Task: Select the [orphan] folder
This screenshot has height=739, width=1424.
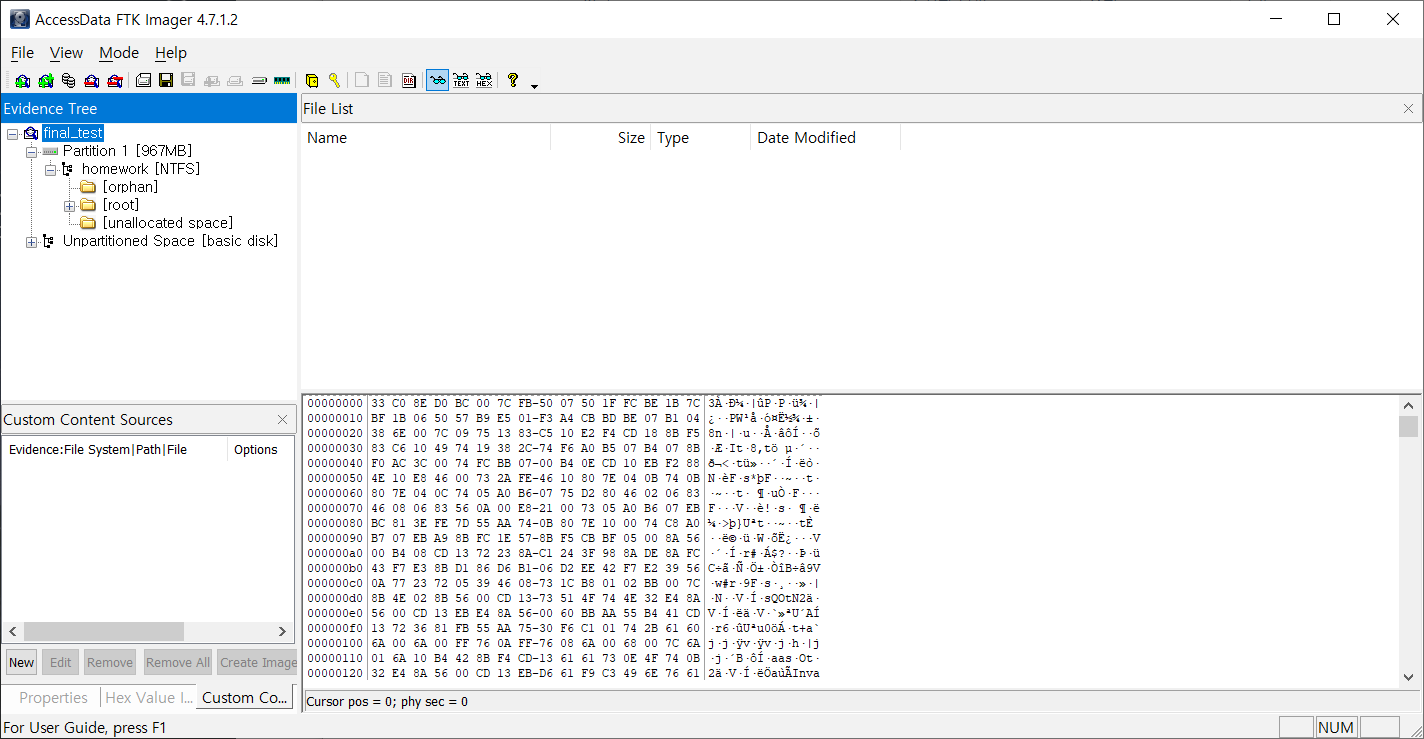Action: coord(130,187)
